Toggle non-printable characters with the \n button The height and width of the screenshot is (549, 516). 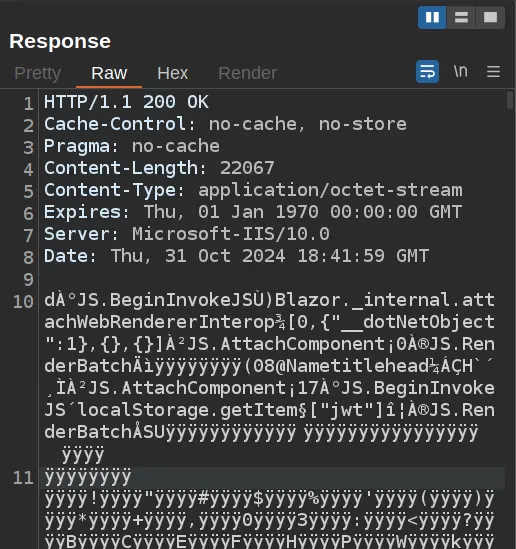pyautogui.click(x=461, y=71)
